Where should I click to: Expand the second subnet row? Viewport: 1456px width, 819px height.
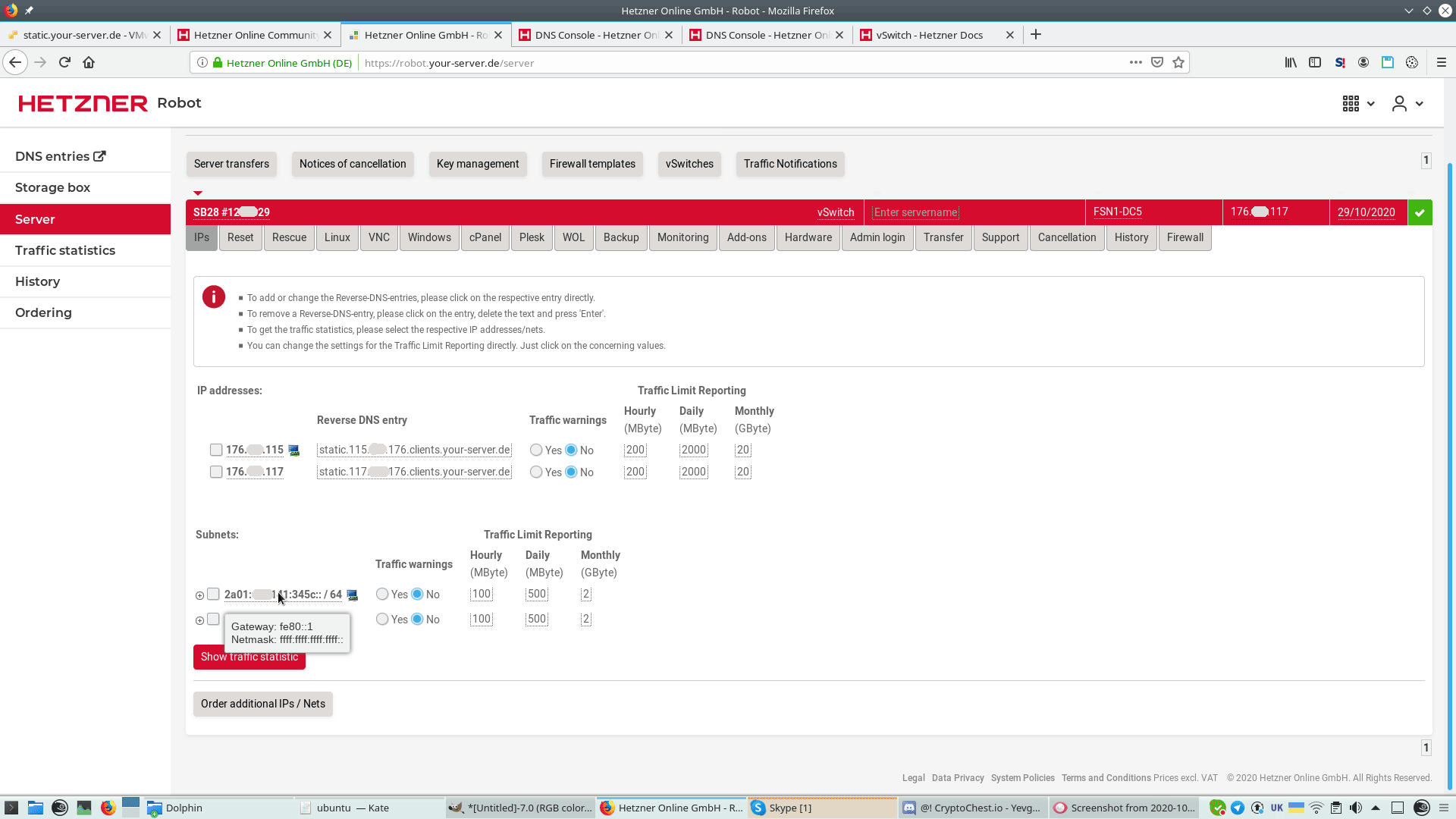pyautogui.click(x=200, y=620)
